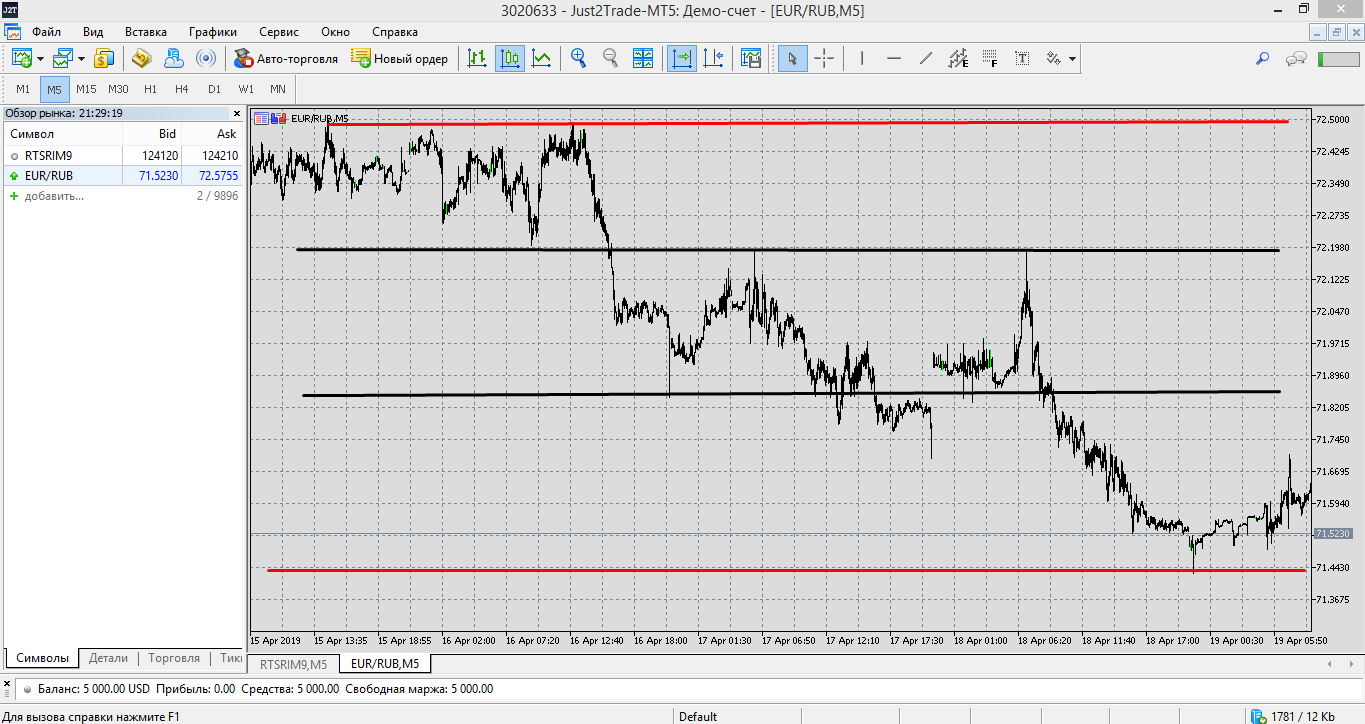The height and width of the screenshot is (724, 1365).
Task: Switch to the Детали tab
Action: (108, 658)
